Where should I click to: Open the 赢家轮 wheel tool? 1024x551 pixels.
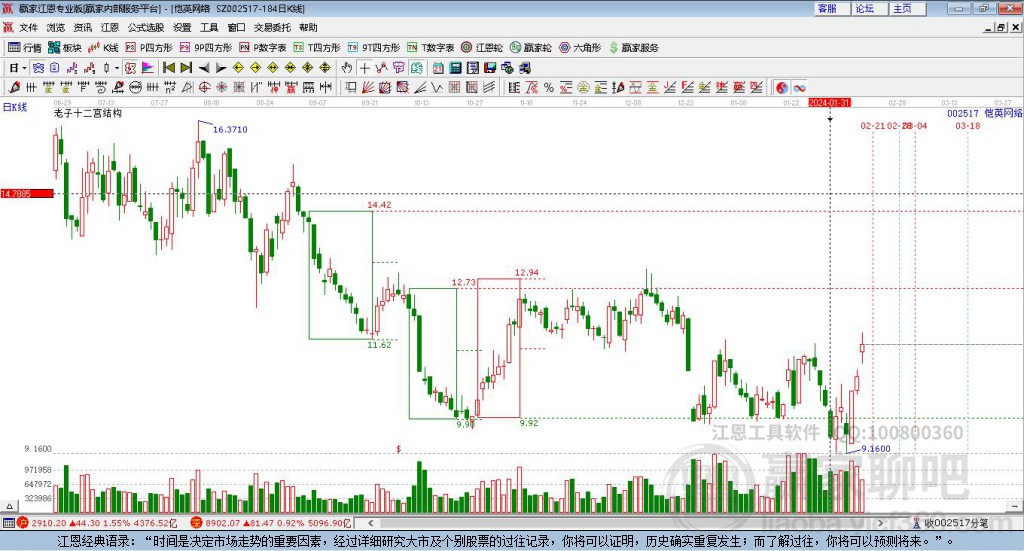[531, 48]
